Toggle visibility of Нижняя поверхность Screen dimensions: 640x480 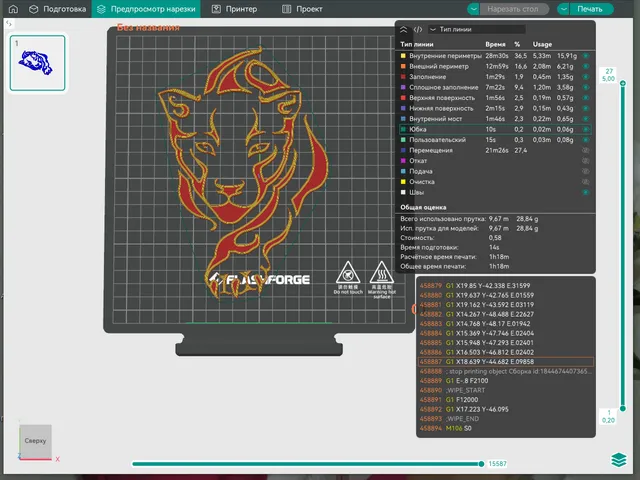click(586, 109)
